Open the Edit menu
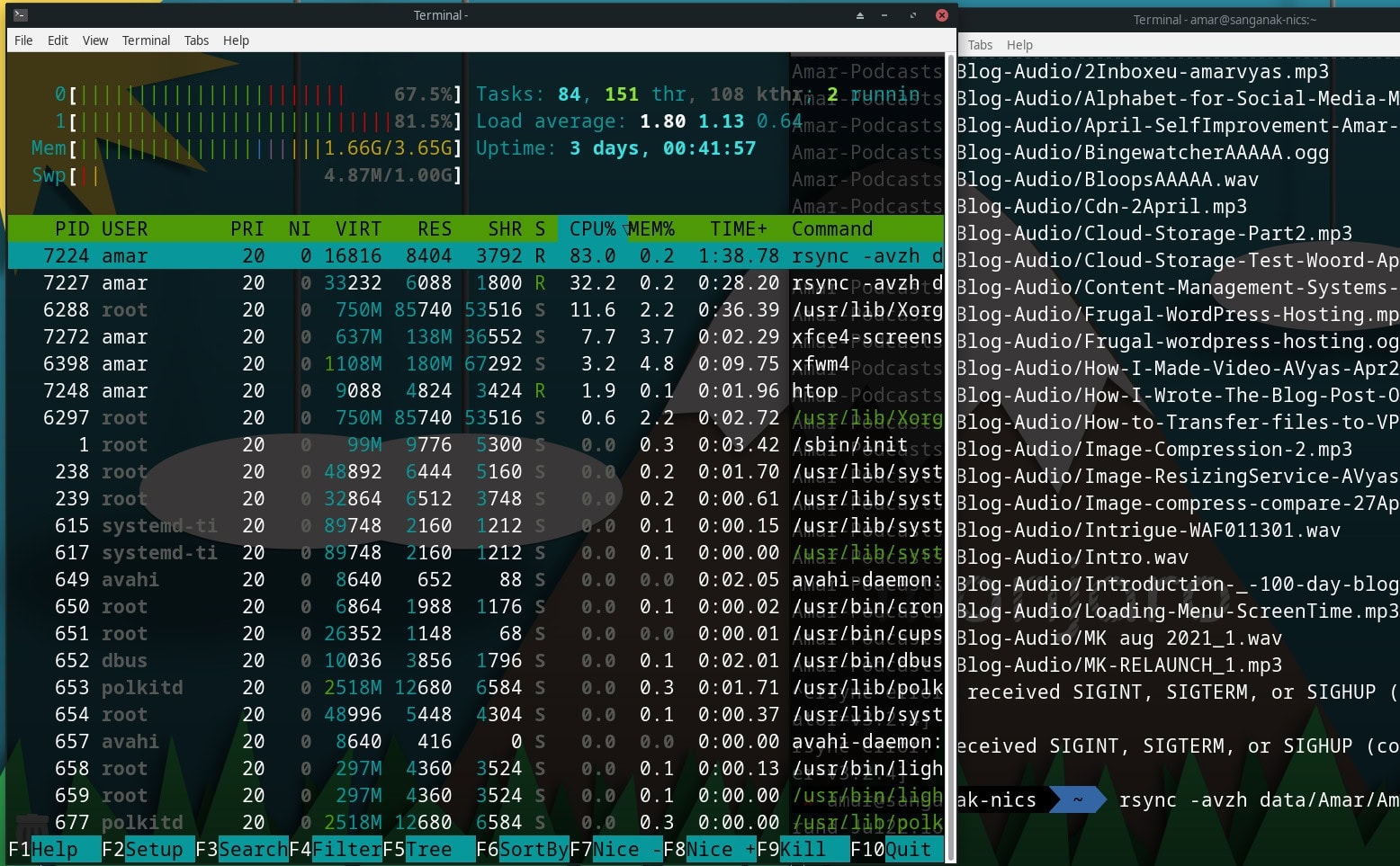The height and width of the screenshot is (866, 1400). click(x=58, y=40)
